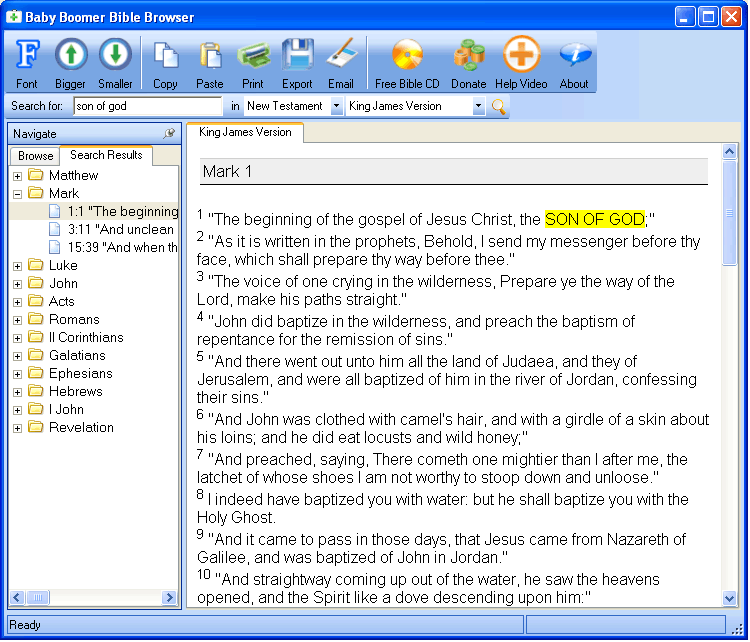Image resolution: width=750 pixels, height=642 pixels.
Task: Expand the Acts results node
Action: click(x=17, y=302)
